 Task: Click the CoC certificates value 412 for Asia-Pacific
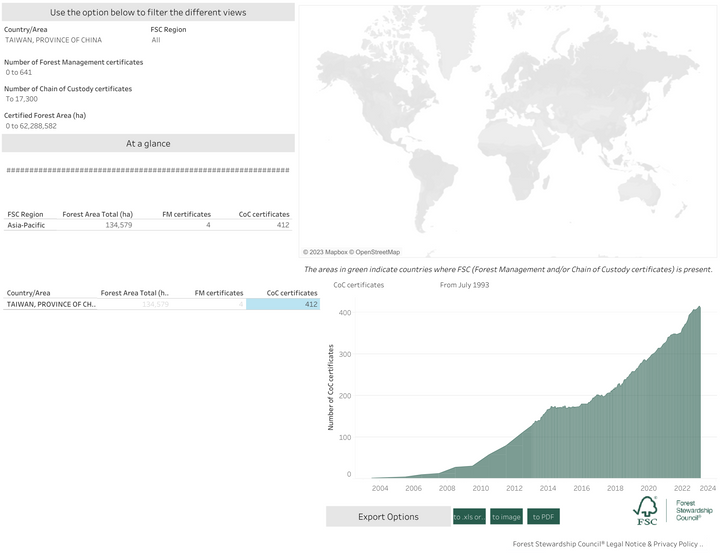tap(283, 225)
